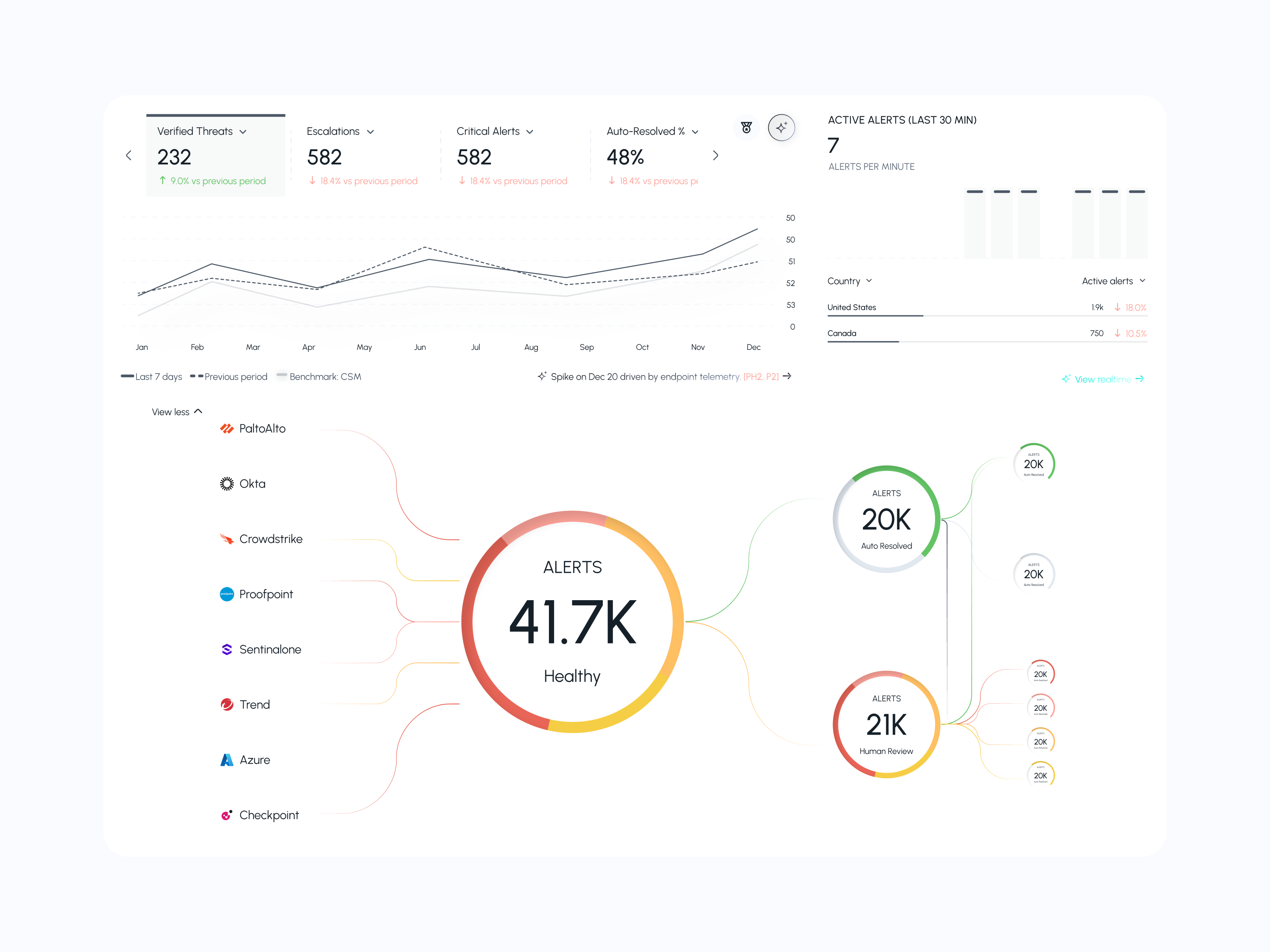The image size is (1270, 952).
Task: Toggle the Benchmark: CSM legend series
Action: (x=319, y=376)
